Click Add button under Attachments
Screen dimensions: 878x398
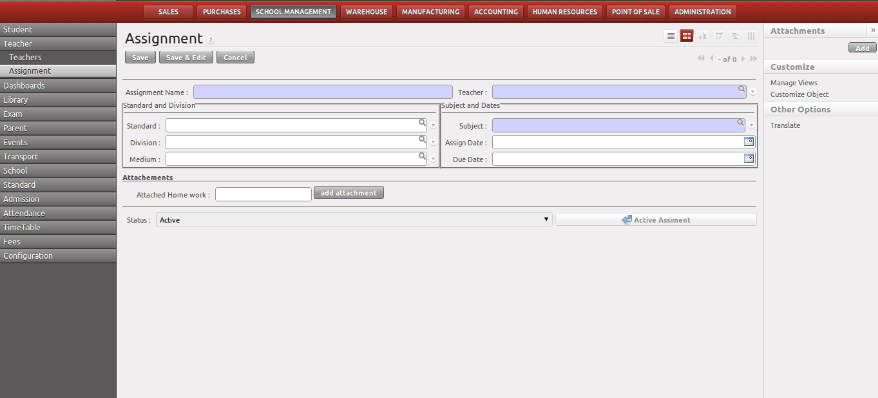[x=862, y=48]
